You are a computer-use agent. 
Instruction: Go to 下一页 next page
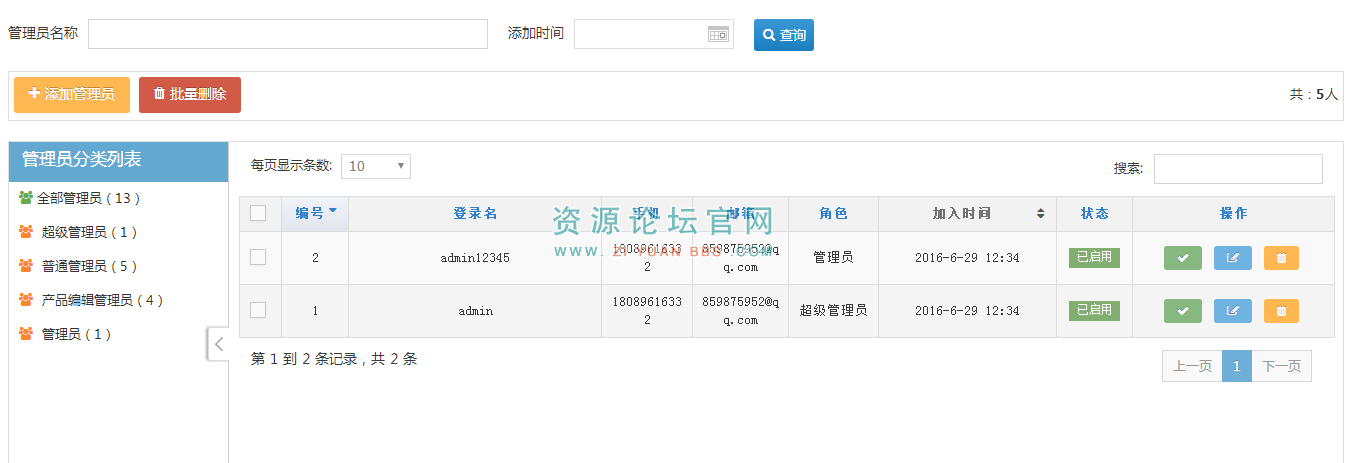(1281, 366)
